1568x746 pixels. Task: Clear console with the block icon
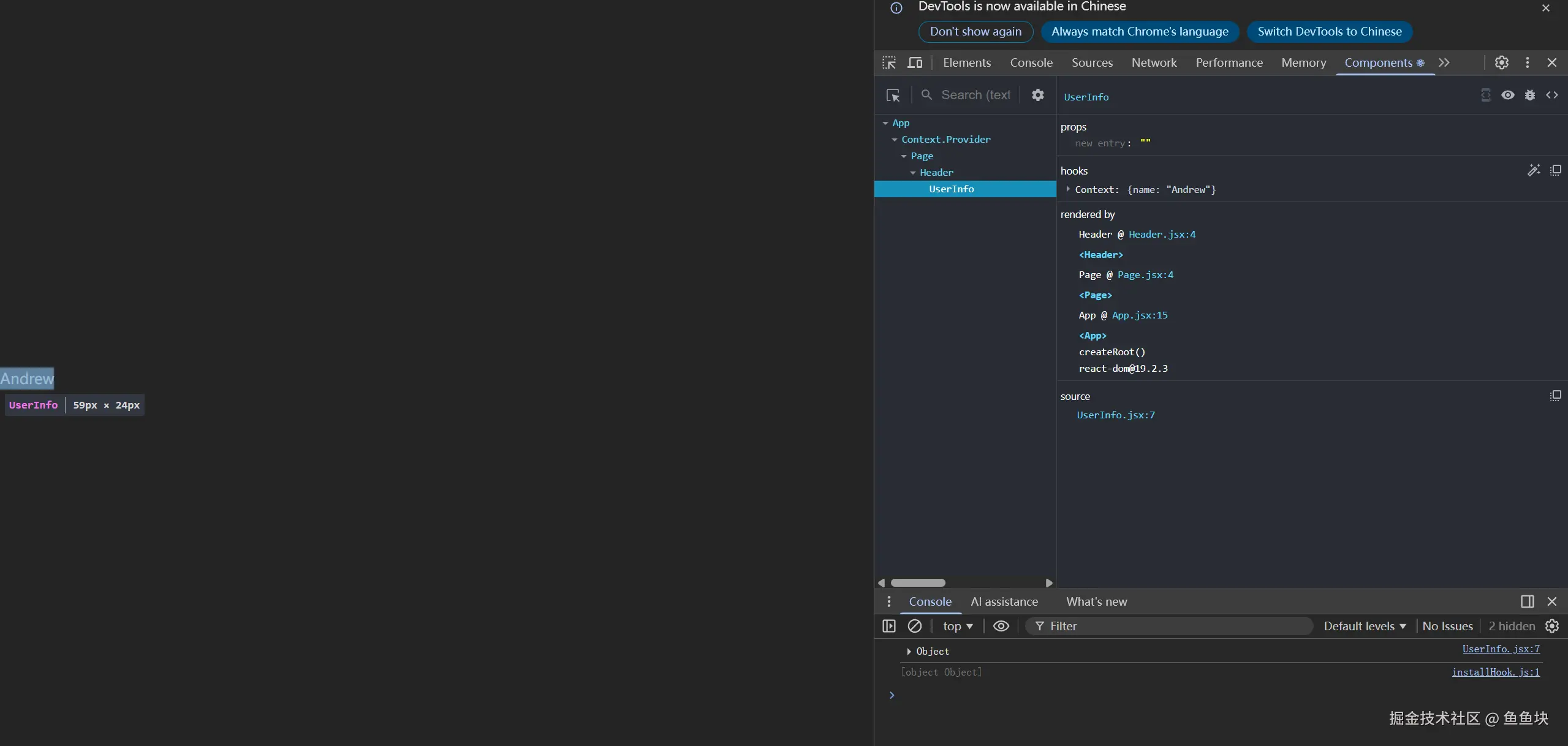tap(914, 626)
